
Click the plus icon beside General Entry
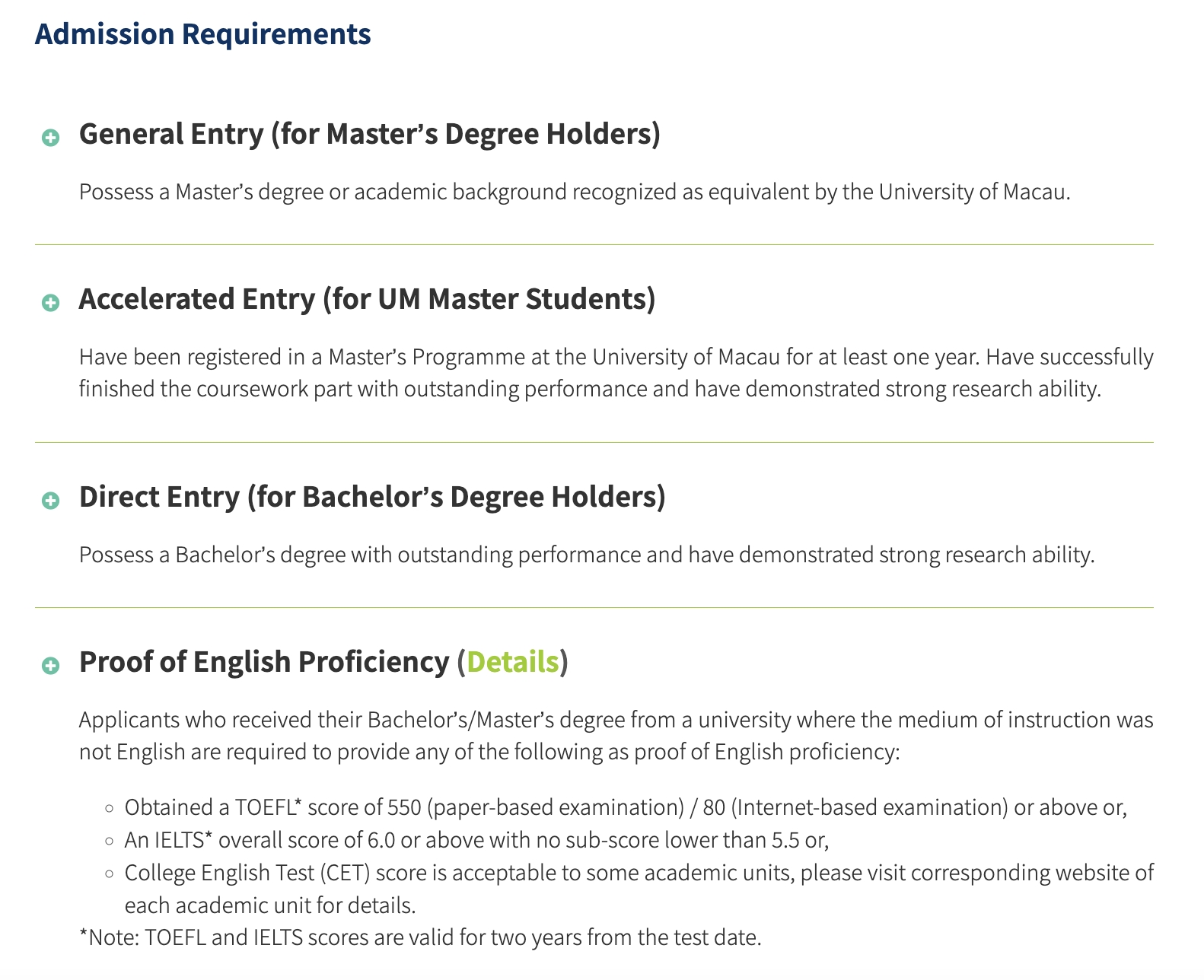point(50,138)
